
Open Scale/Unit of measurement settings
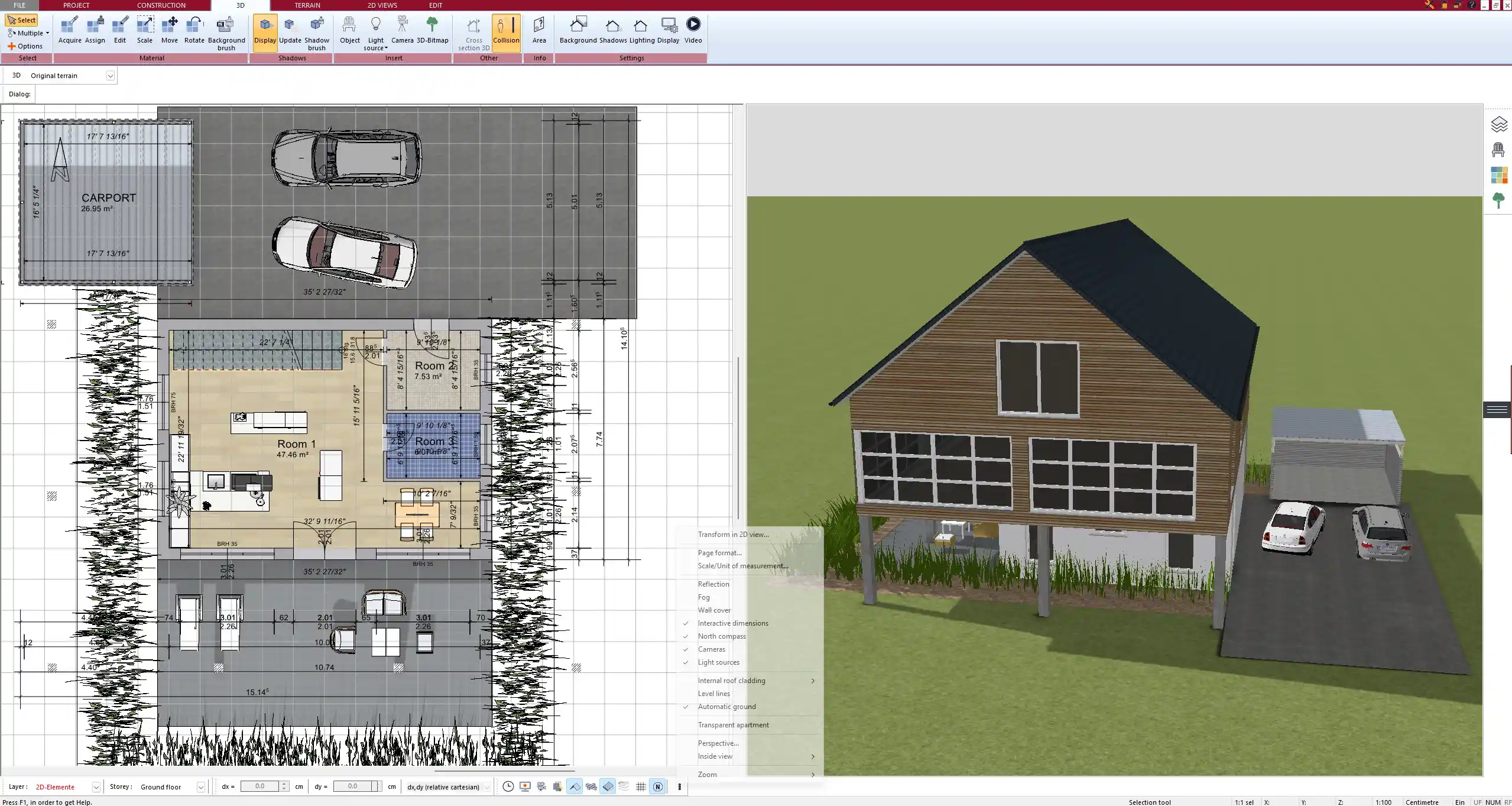click(x=742, y=565)
